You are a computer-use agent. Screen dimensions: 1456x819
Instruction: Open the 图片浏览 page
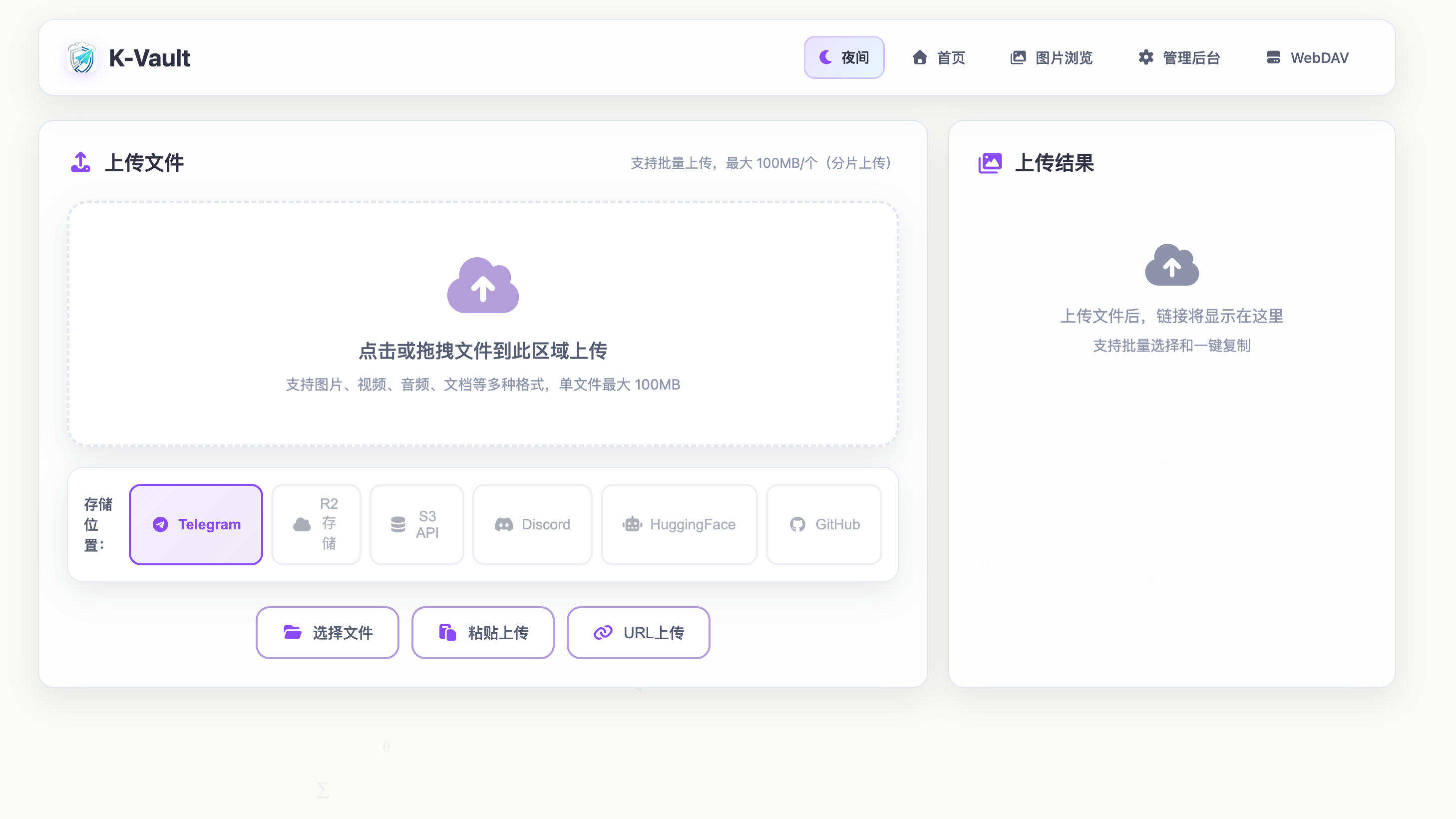1051,57
